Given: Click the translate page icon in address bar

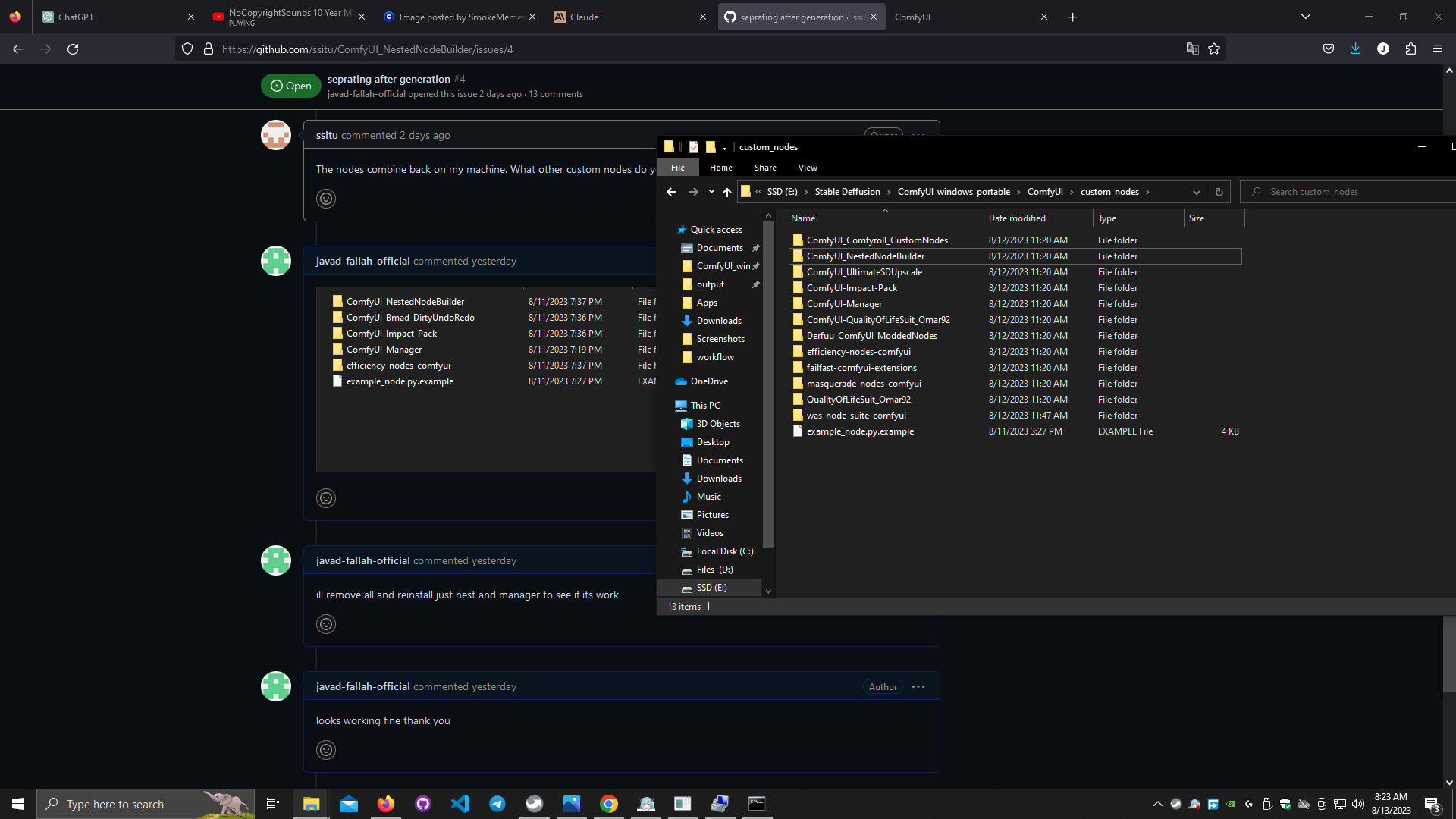Looking at the screenshot, I should 1193,49.
